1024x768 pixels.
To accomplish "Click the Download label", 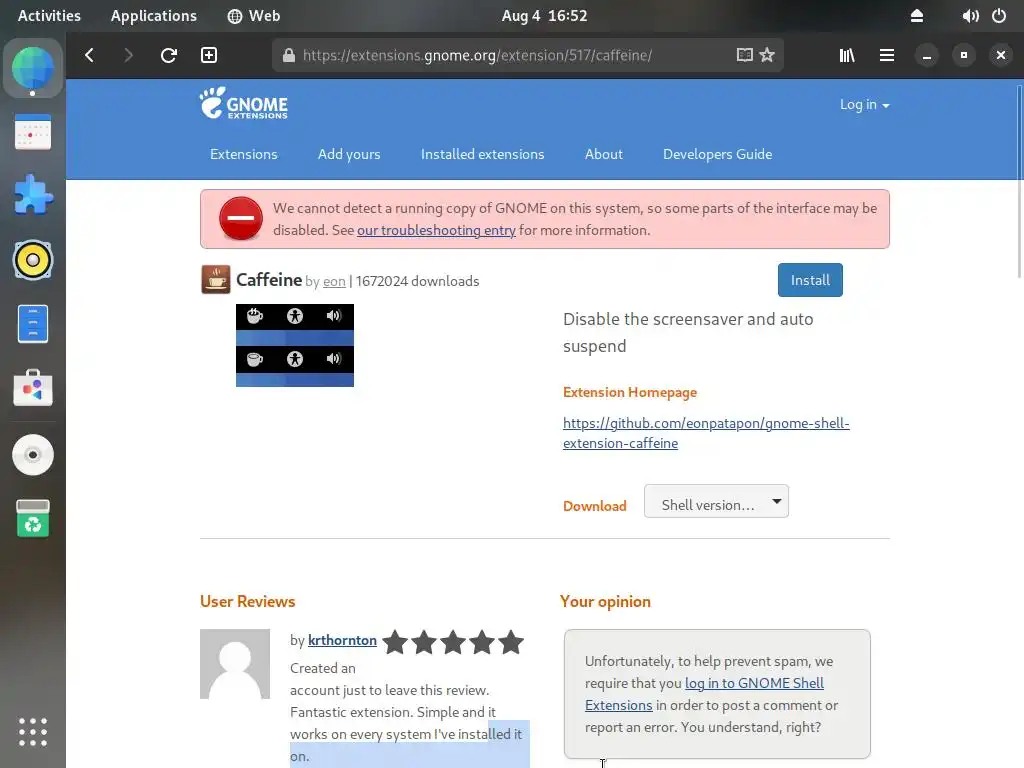I will point(594,506).
